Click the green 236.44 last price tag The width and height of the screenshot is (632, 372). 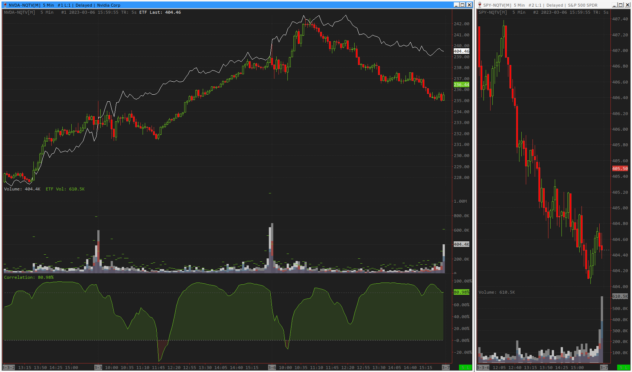pyautogui.click(x=461, y=85)
